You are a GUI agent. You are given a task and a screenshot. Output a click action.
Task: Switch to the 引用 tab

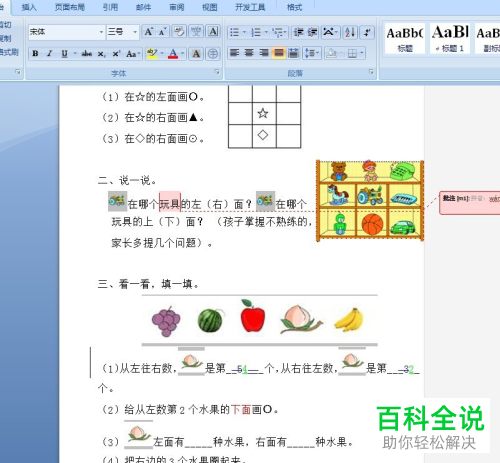pyautogui.click(x=110, y=7)
